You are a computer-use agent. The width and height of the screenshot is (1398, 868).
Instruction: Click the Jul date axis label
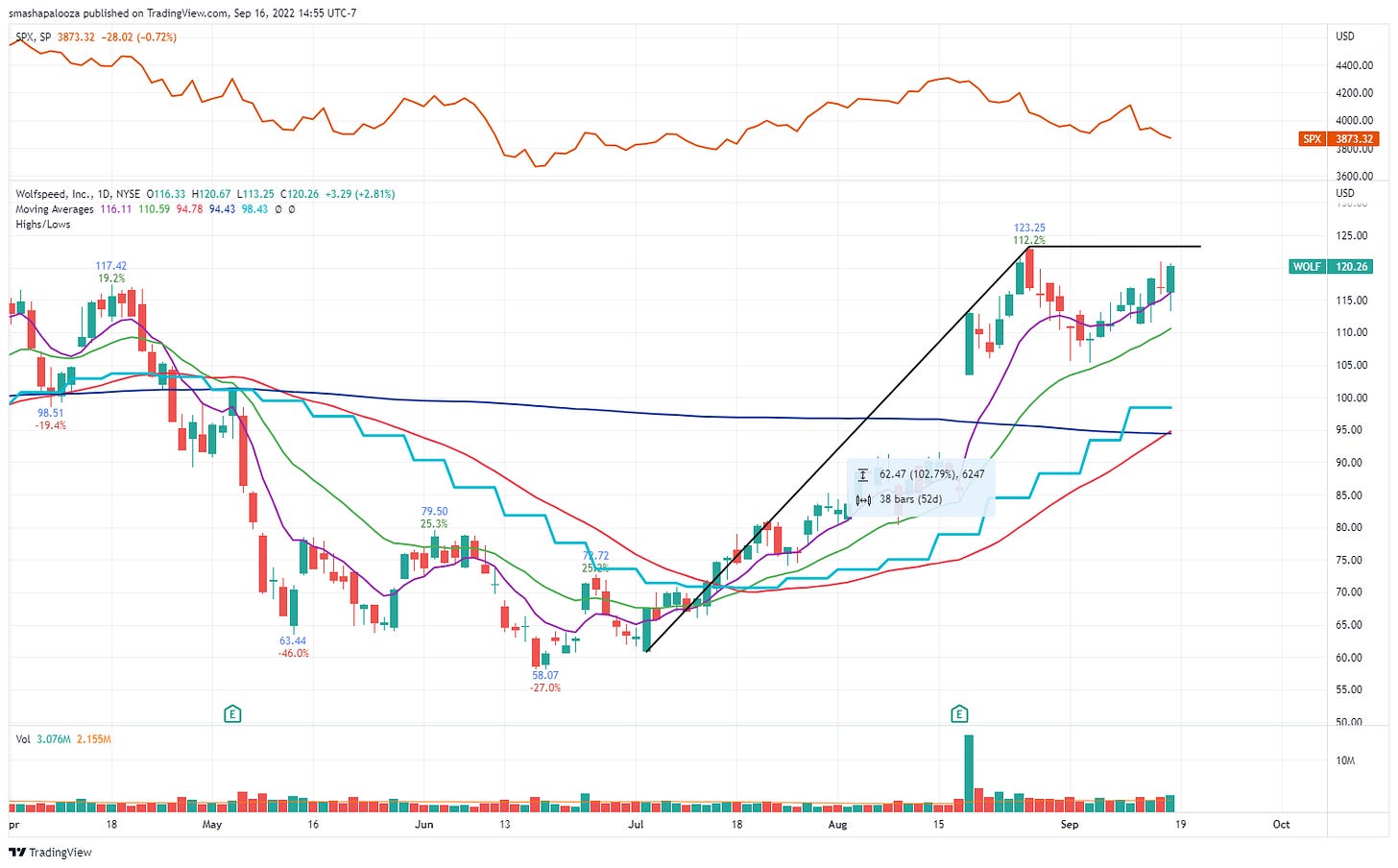click(636, 824)
